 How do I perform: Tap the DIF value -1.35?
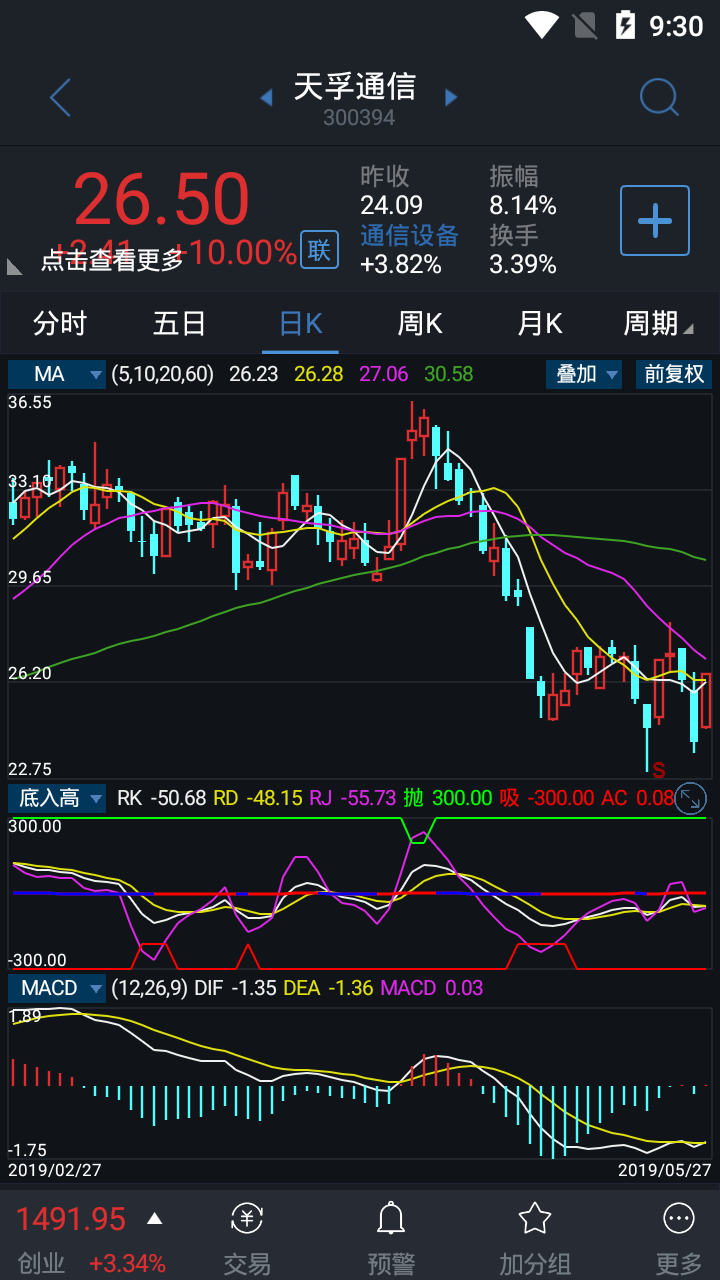click(x=254, y=988)
